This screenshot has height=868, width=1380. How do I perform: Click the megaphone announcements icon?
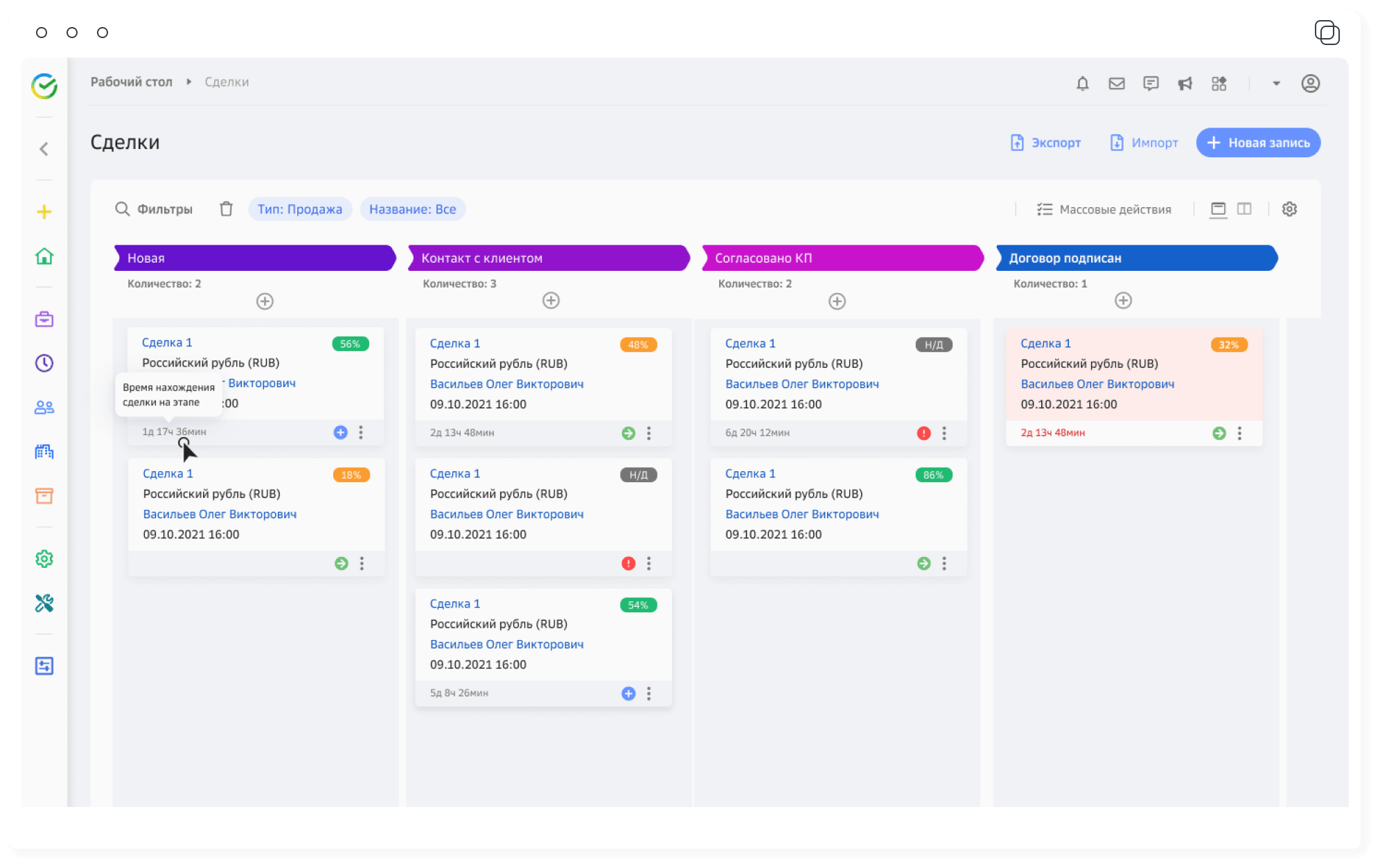click(1185, 84)
